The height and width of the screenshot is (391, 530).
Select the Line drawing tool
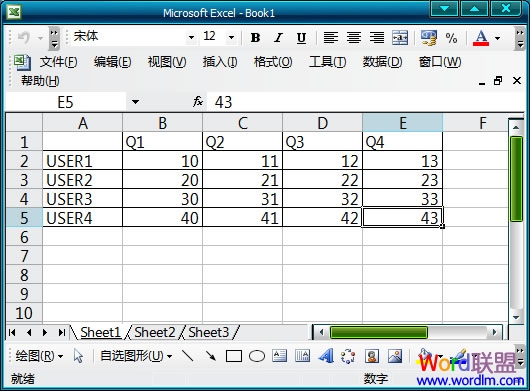[188, 356]
